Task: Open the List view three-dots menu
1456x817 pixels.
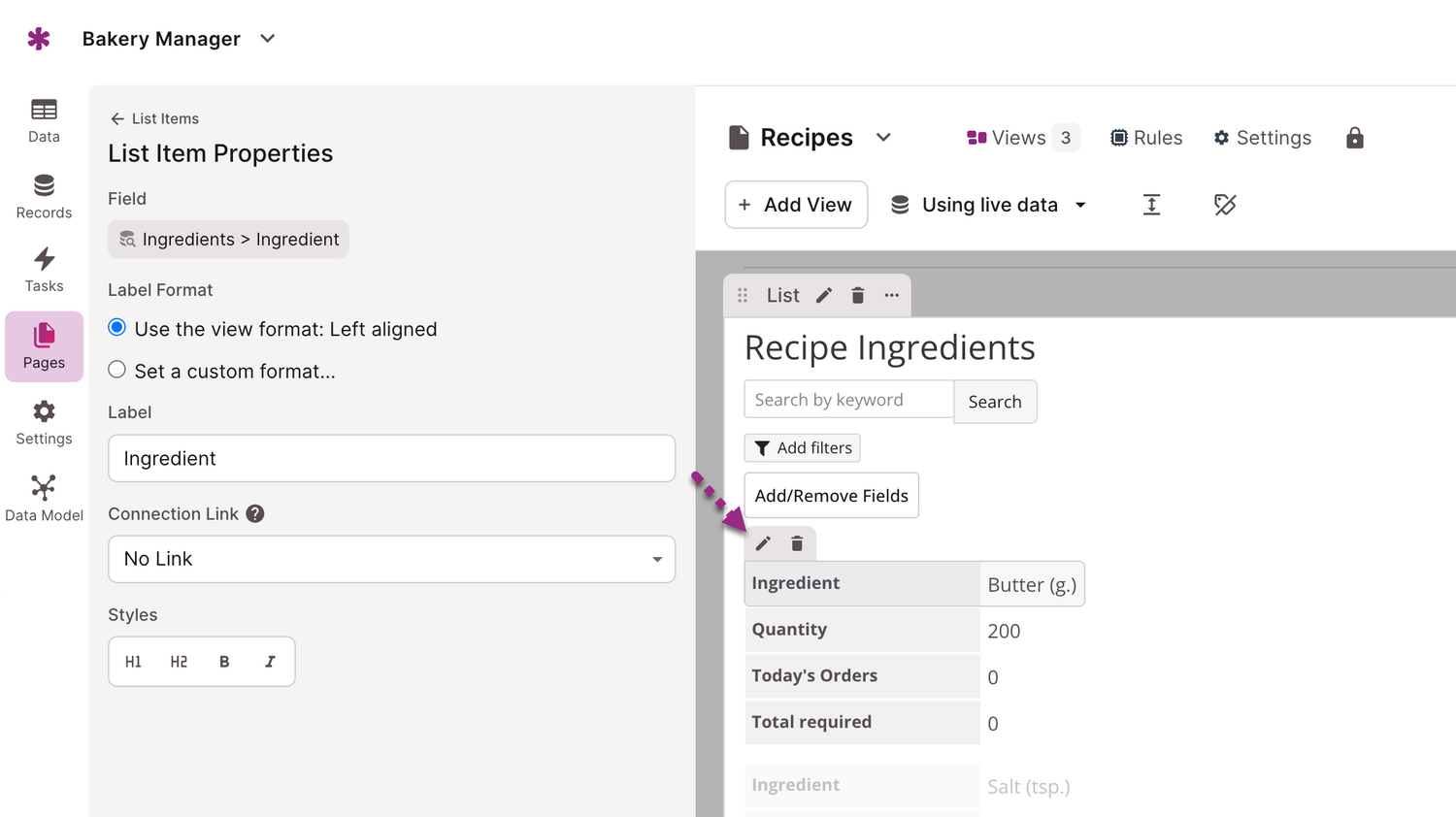Action: 891,295
